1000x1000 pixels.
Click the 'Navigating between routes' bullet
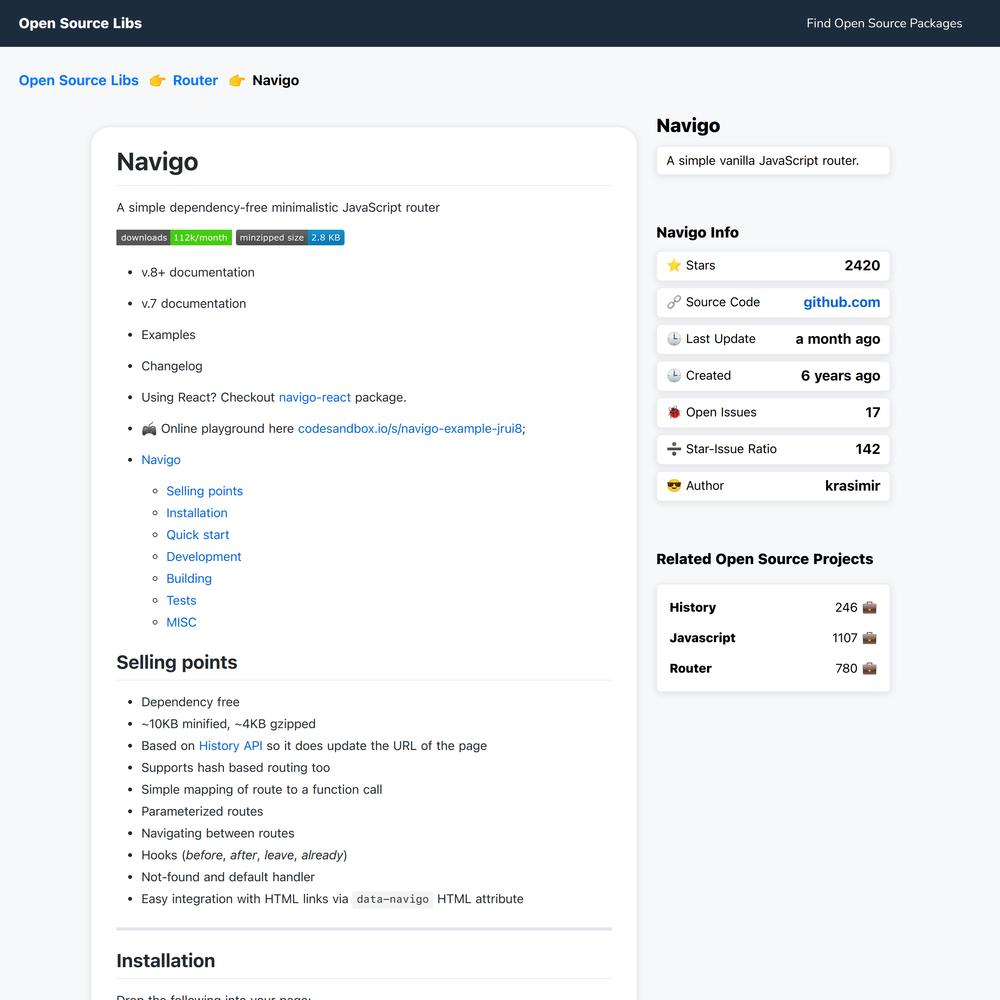217,834
